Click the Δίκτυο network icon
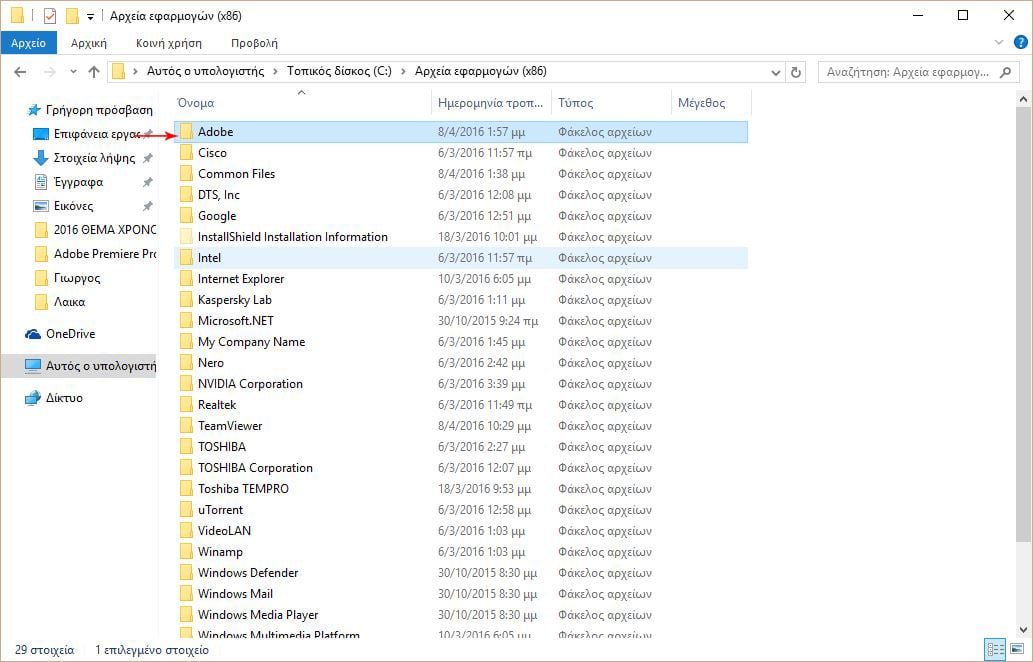This screenshot has width=1033, height=662. coord(33,398)
